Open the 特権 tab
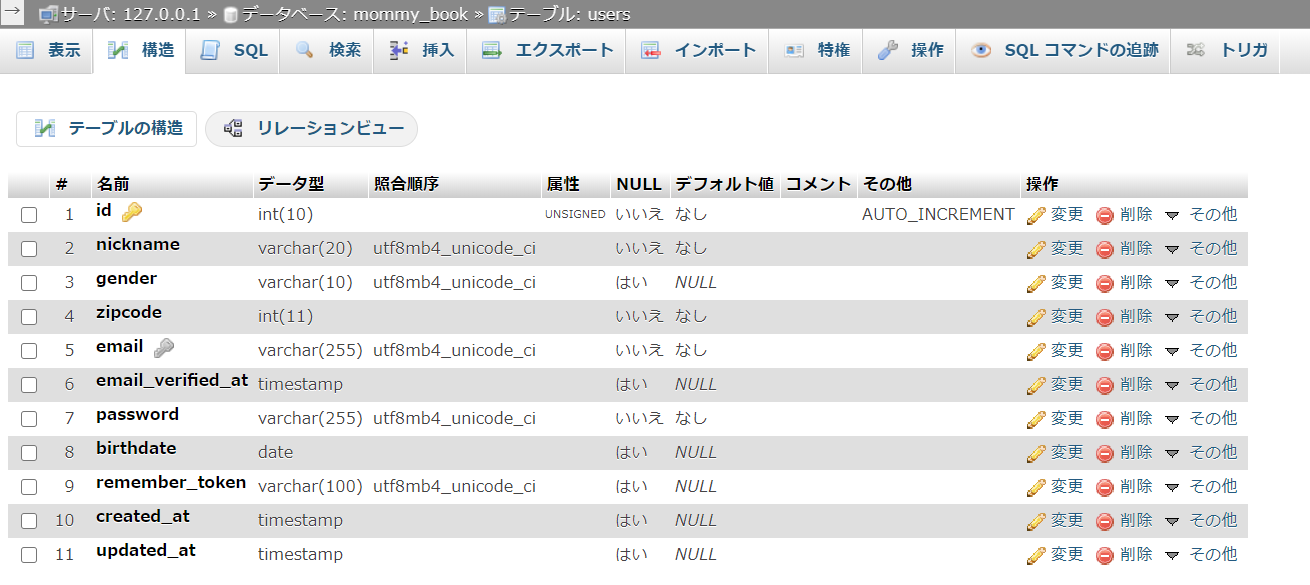The height and width of the screenshot is (585, 1310). click(x=816, y=50)
